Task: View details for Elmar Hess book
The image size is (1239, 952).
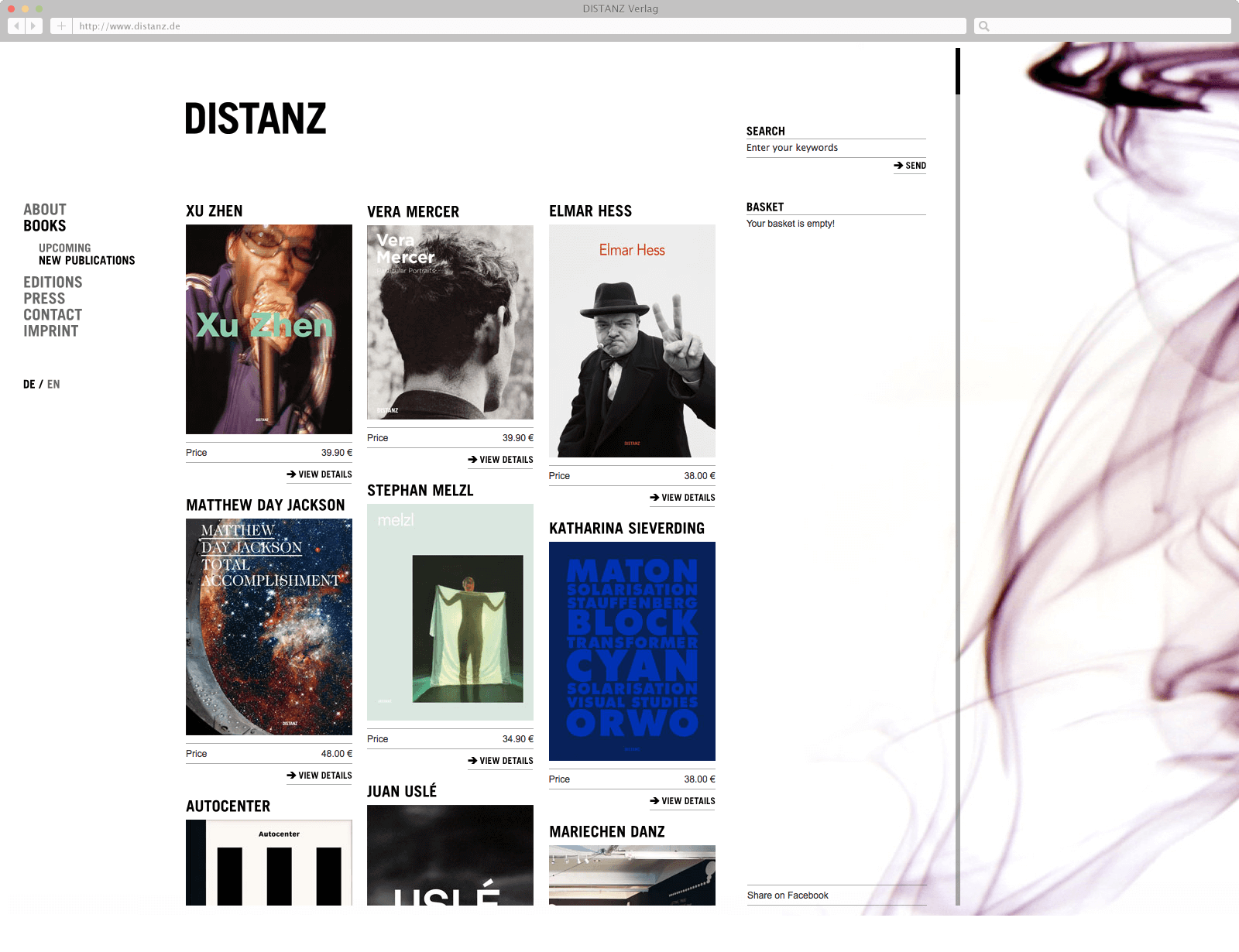Action: click(682, 498)
